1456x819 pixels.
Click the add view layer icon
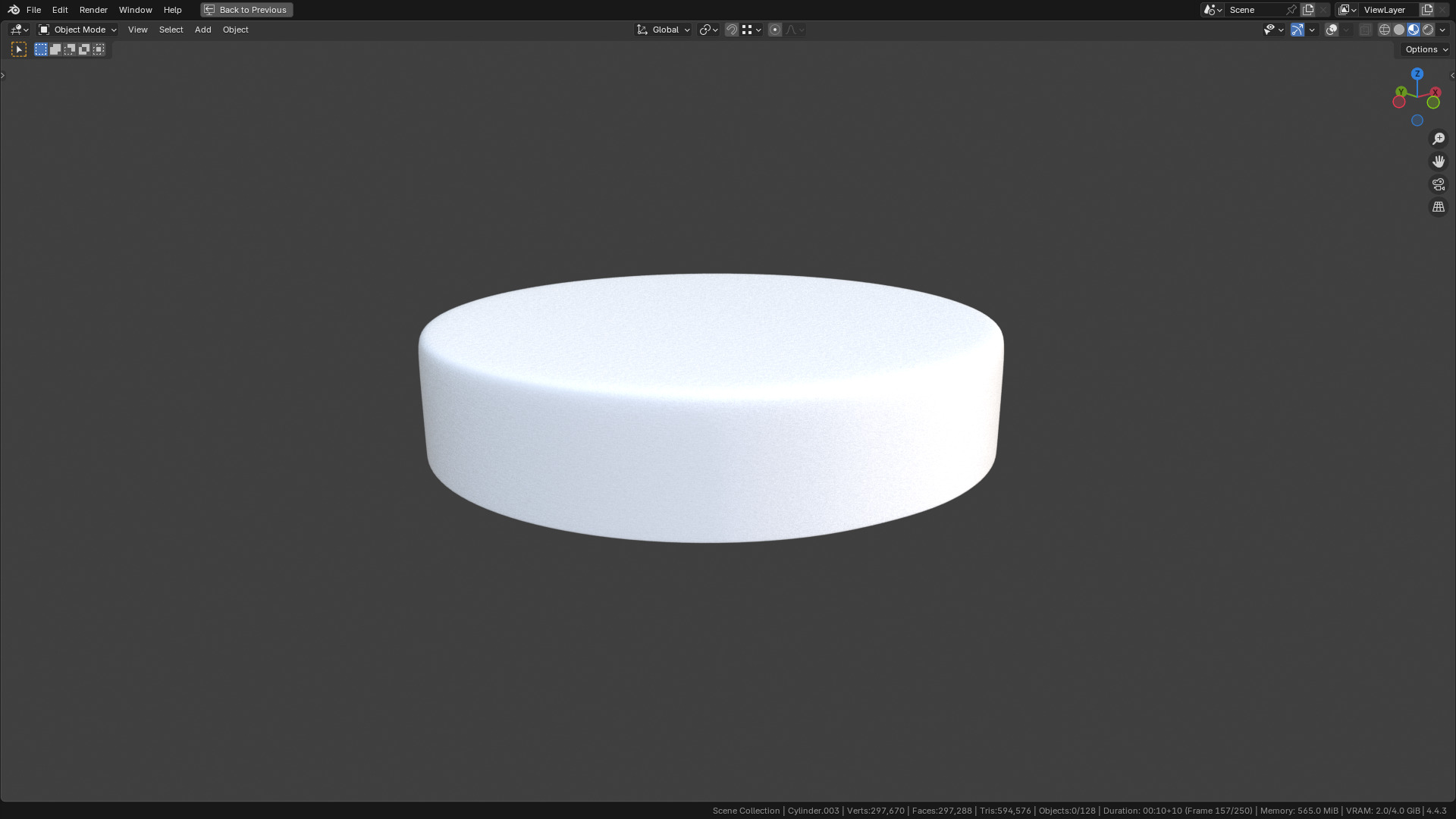point(1427,10)
